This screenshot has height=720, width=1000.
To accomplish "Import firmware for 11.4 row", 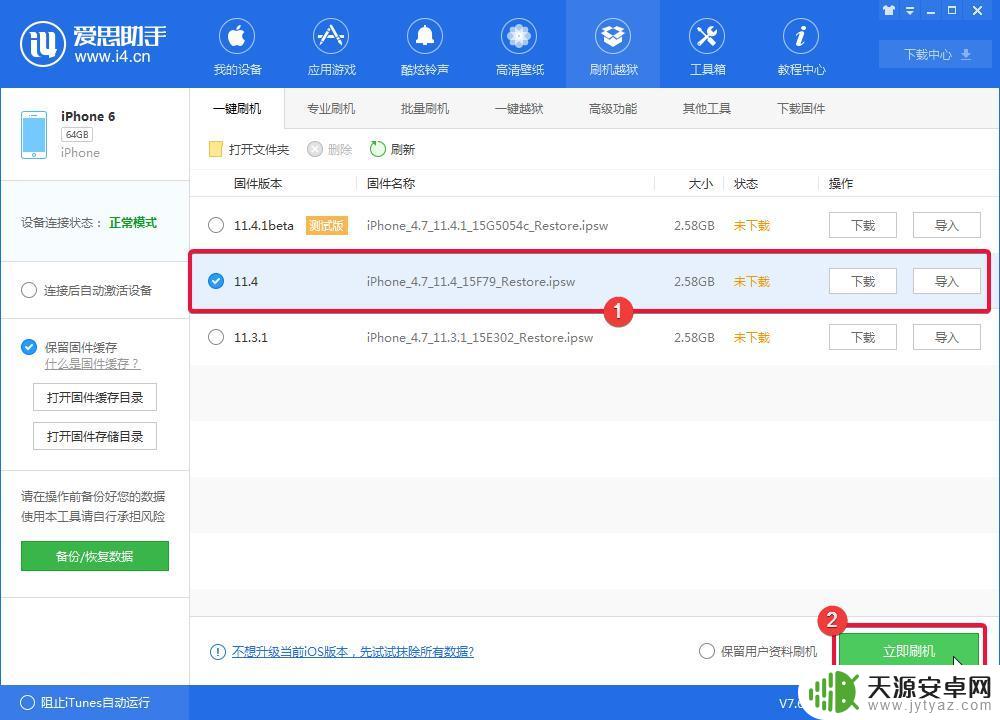I will tap(946, 281).
